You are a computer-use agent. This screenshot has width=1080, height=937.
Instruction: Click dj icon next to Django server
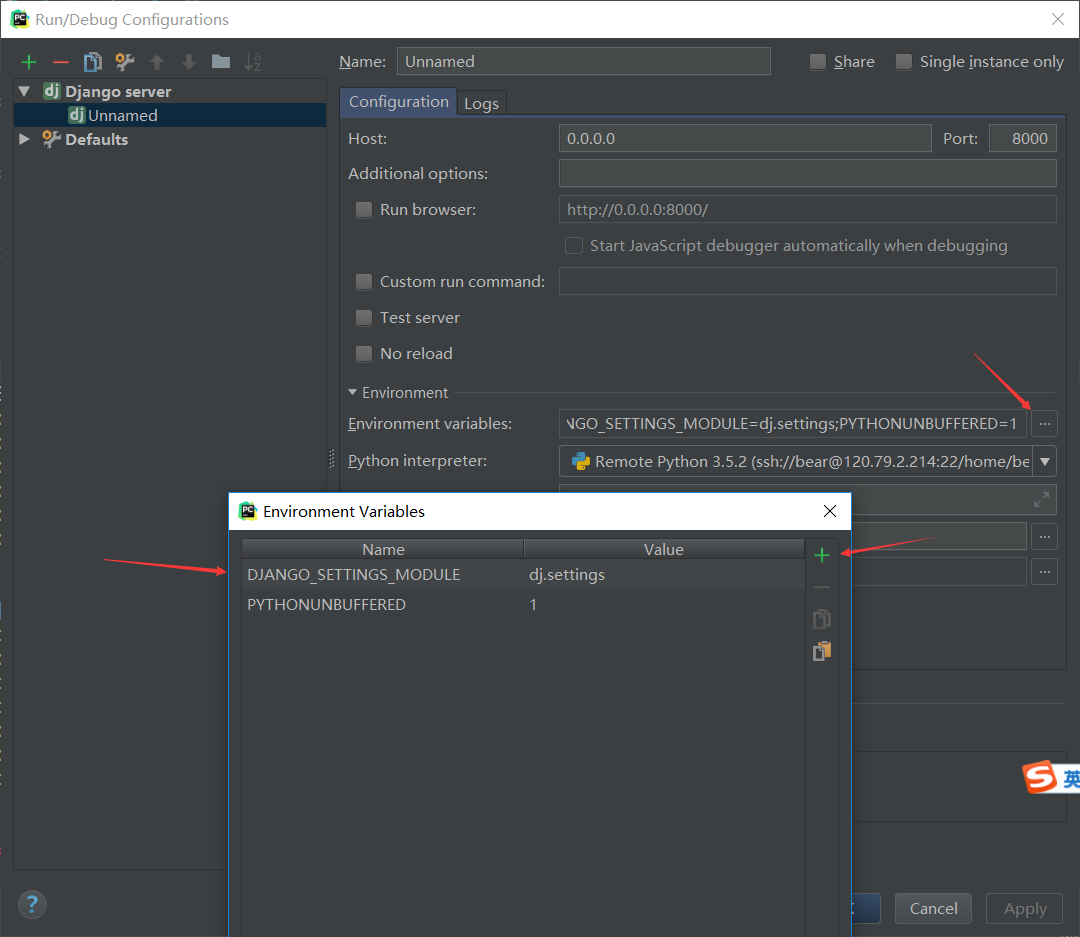(52, 90)
